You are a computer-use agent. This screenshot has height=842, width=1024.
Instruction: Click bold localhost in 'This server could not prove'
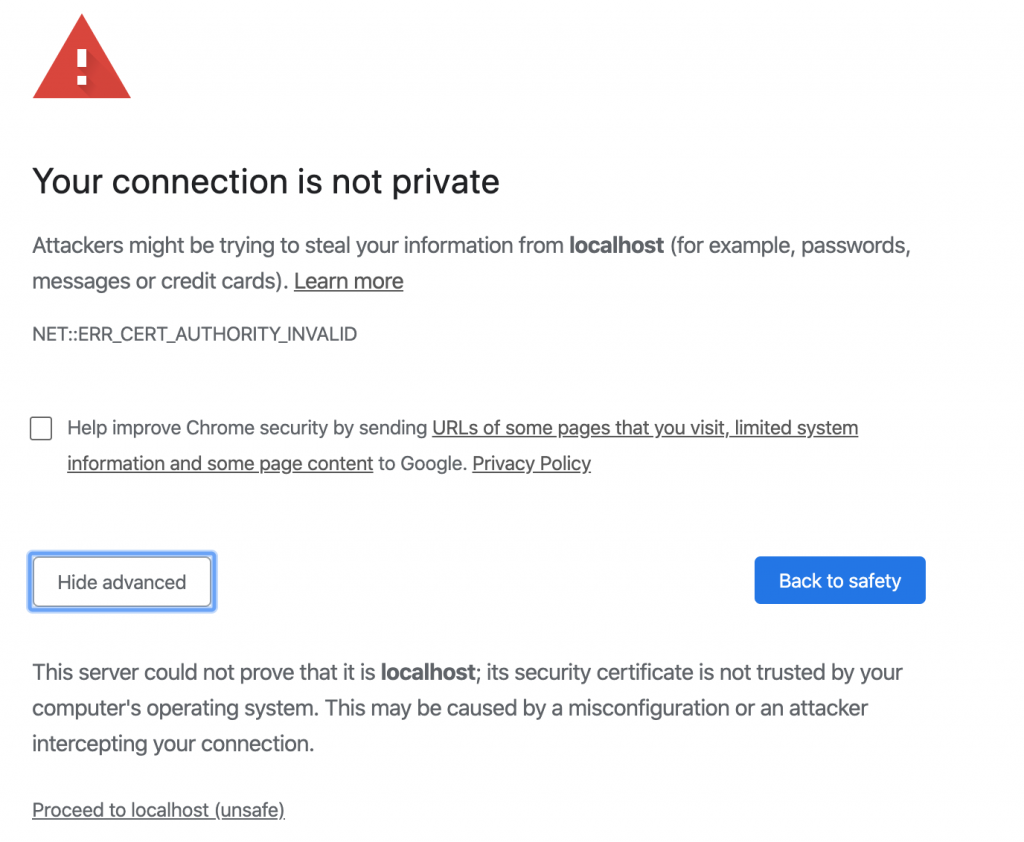[427, 672]
